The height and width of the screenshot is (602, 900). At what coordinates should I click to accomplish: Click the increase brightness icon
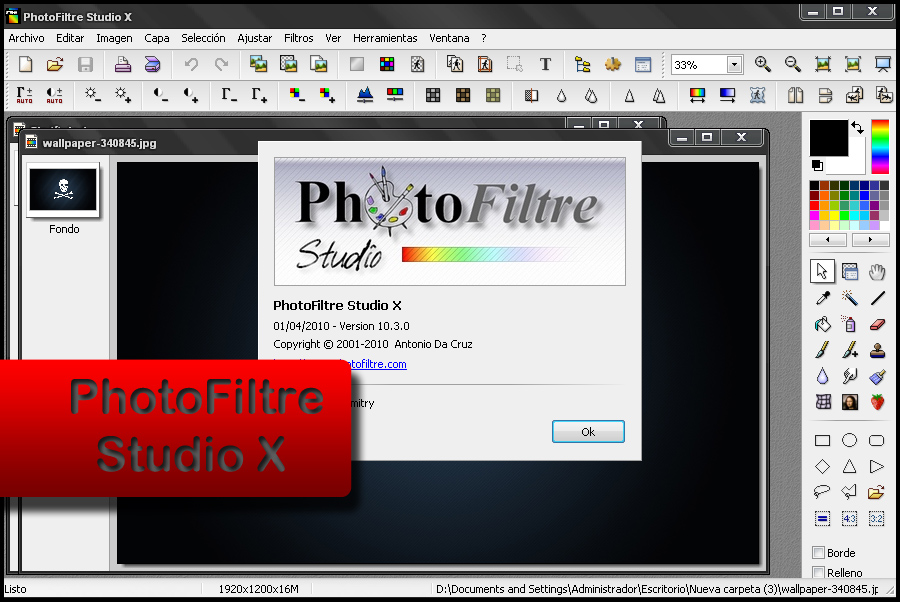click(x=122, y=95)
